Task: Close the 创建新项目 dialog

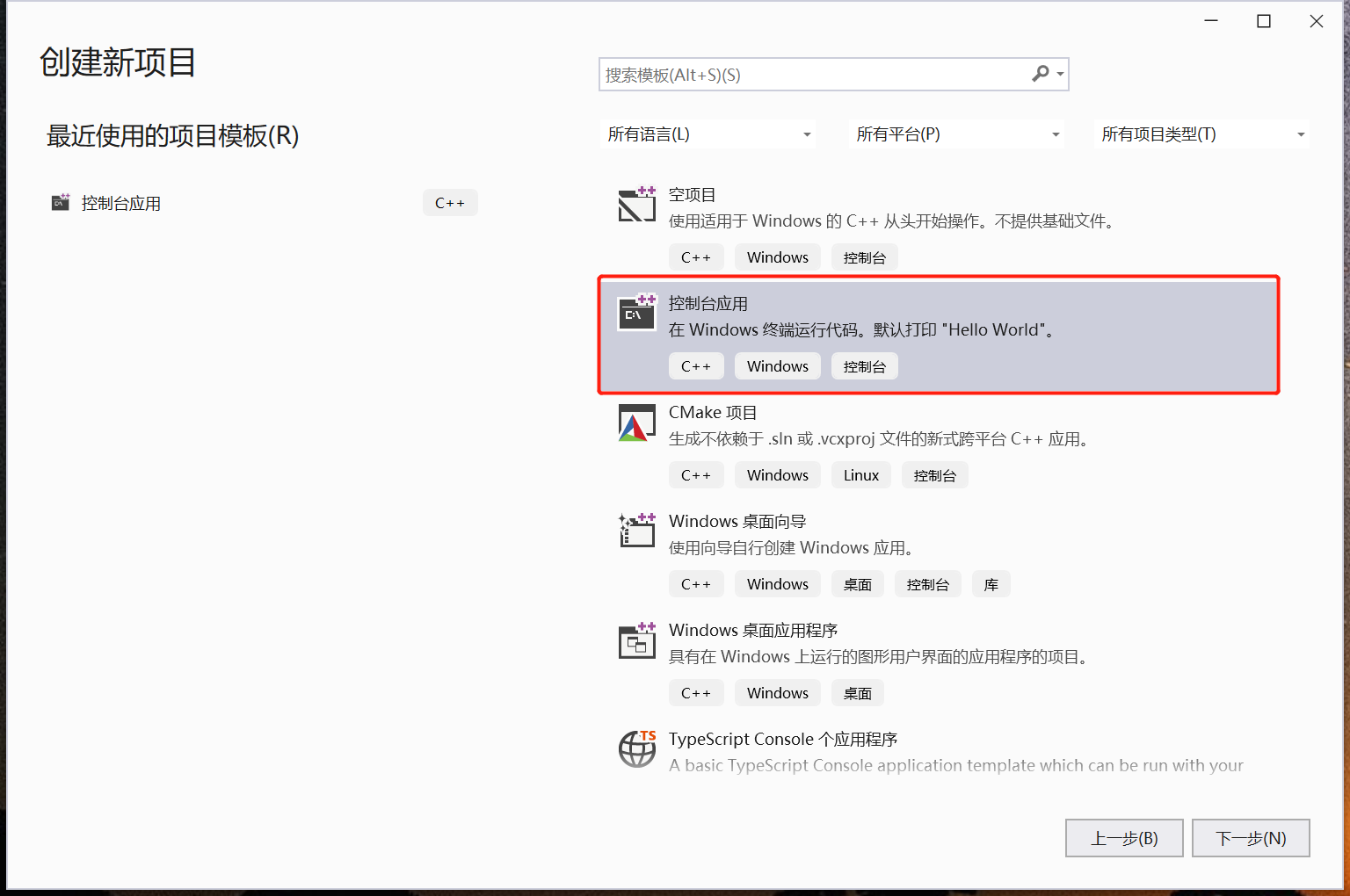Action: (x=1317, y=21)
